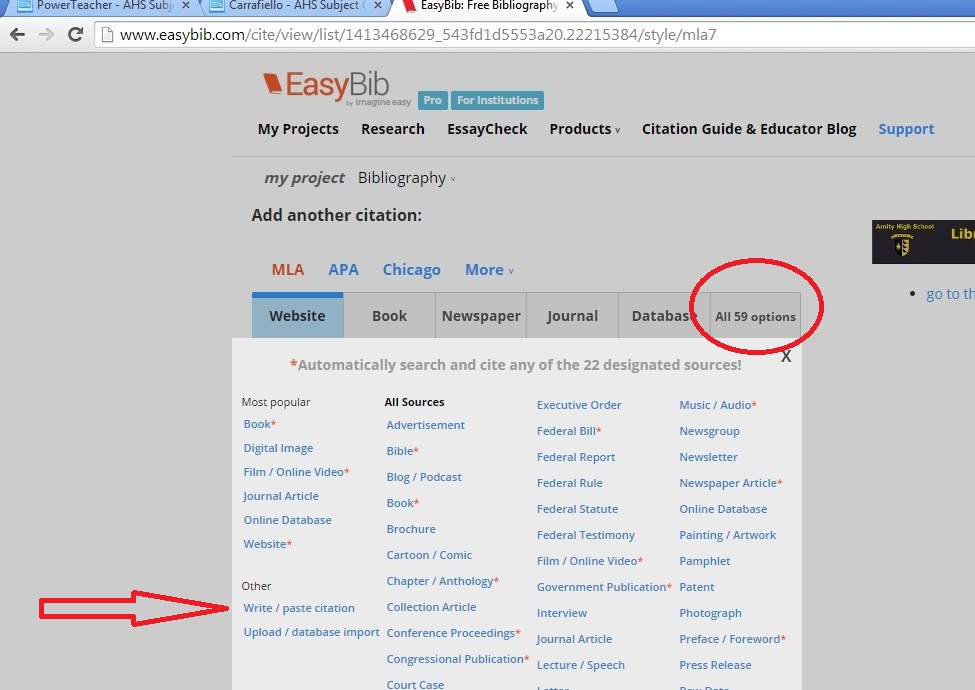Choose Government Publication source type
975x690 pixels.
[604, 587]
